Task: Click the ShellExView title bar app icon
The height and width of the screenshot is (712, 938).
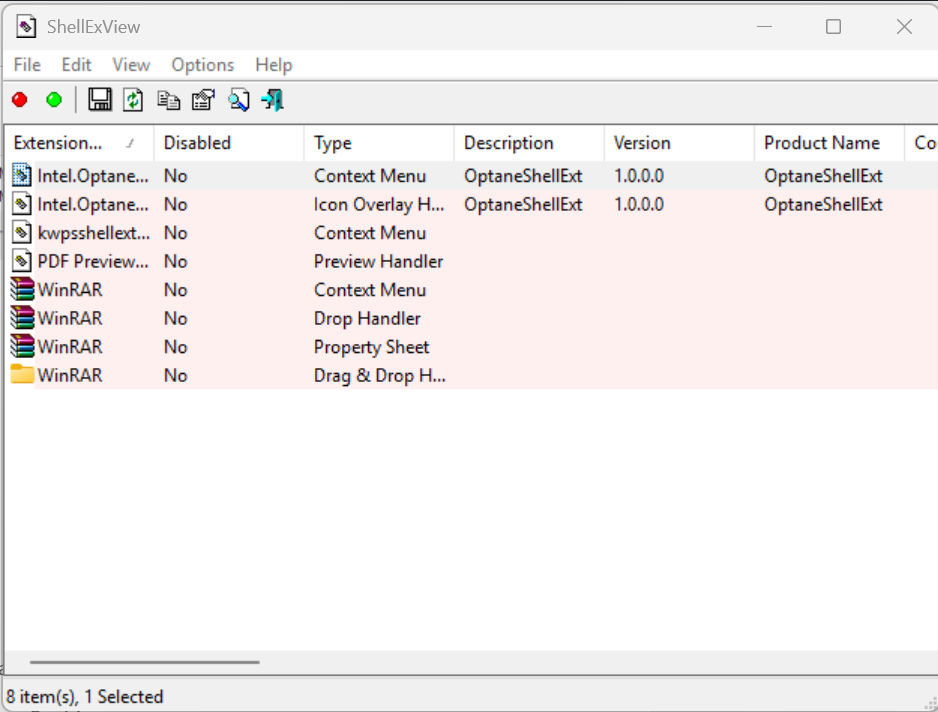Action: tap(26, 27)
